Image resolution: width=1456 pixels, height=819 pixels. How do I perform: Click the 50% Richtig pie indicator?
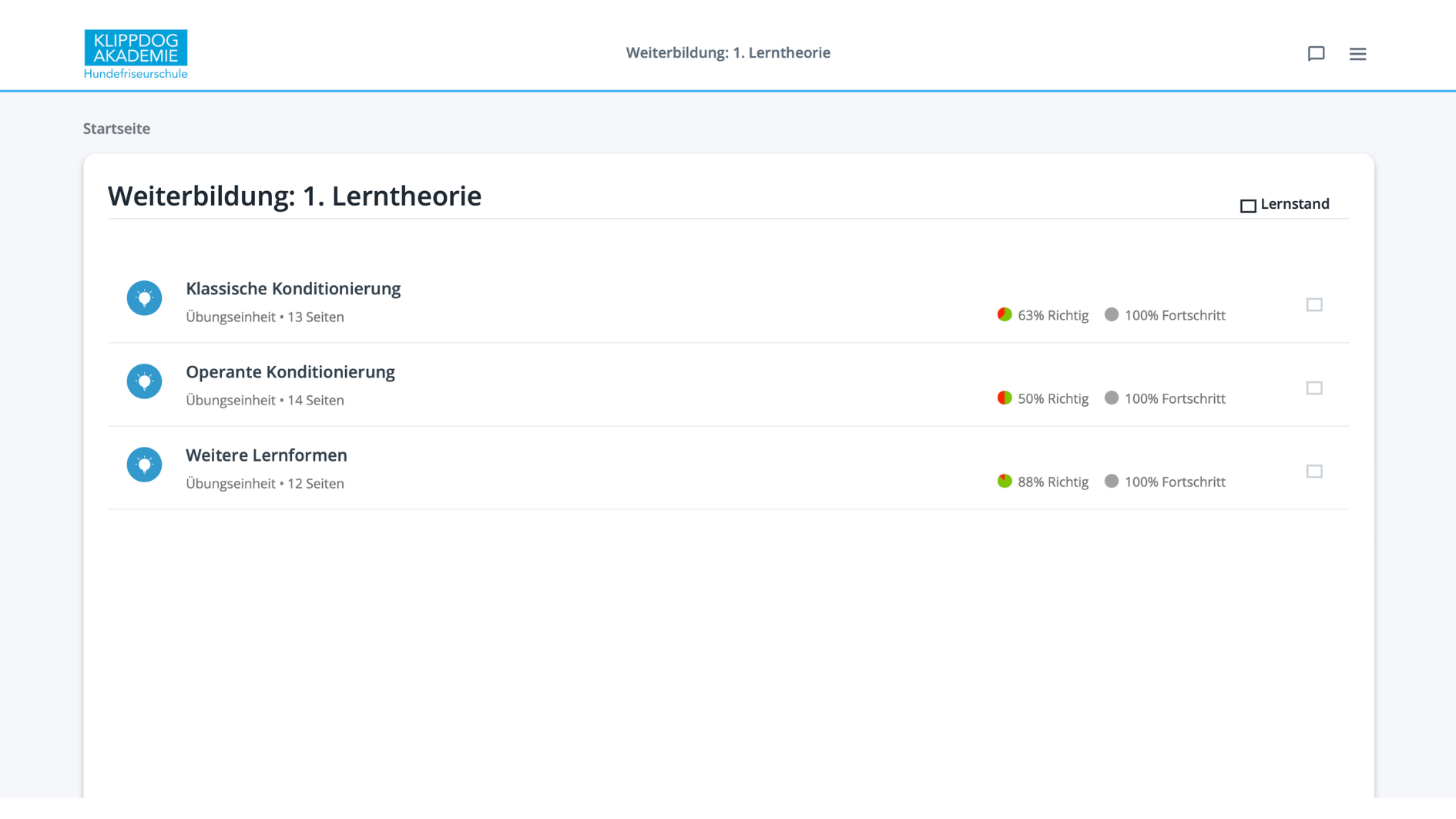coord(1005,398)
